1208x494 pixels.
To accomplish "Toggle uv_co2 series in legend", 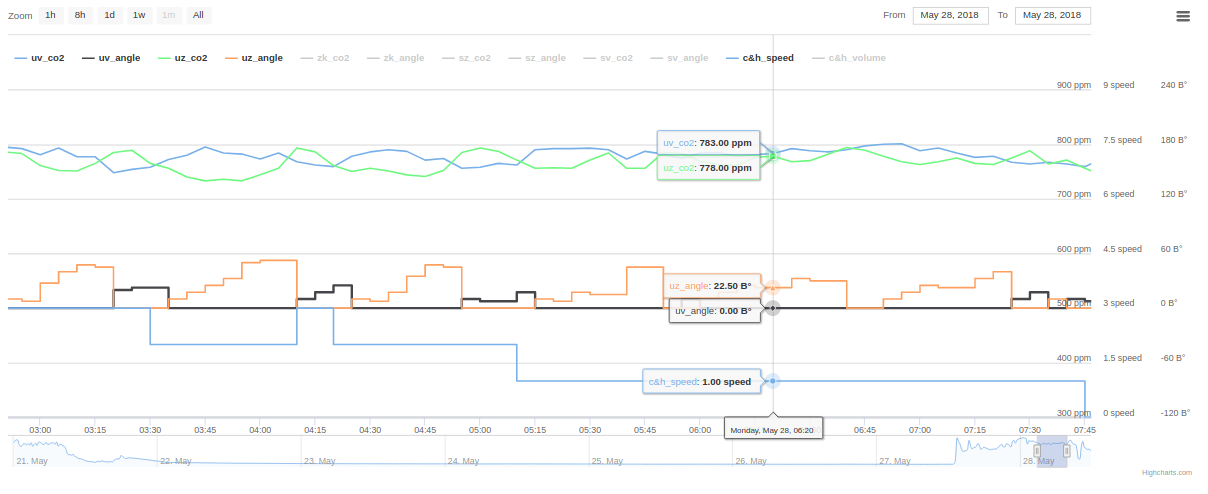I will [39, 58].
